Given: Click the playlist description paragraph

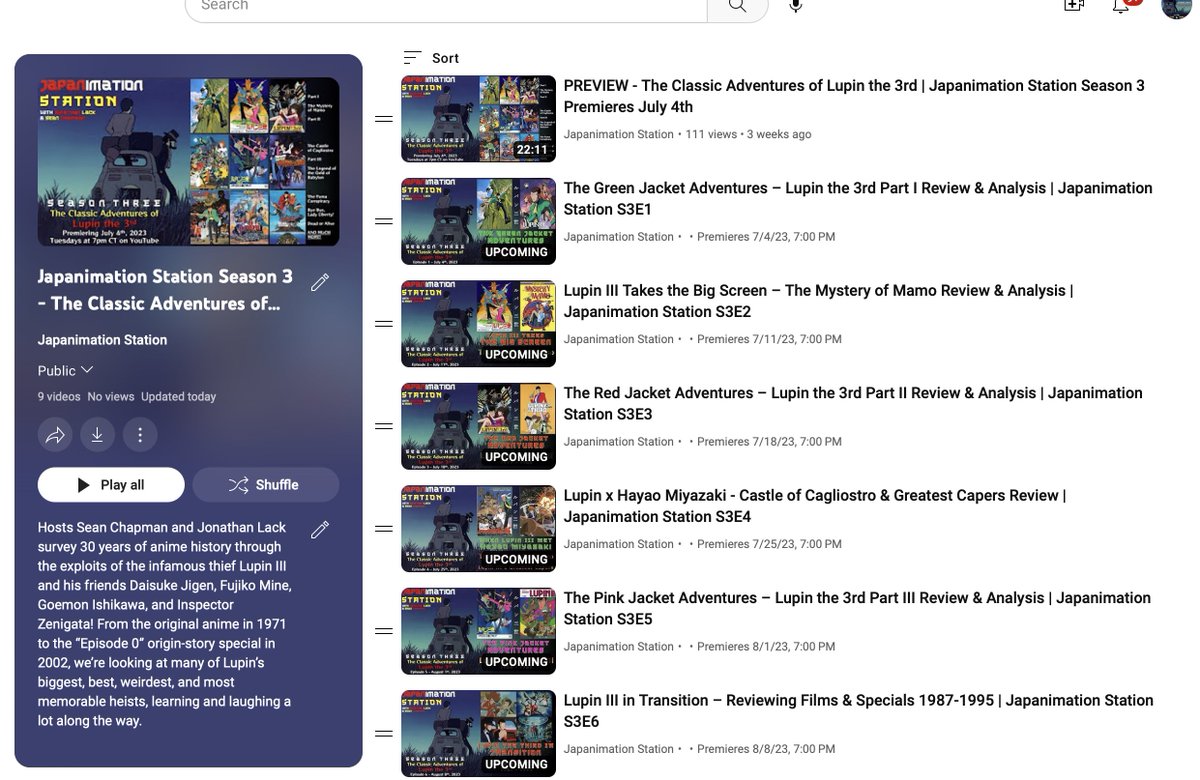Looking at the screenshot, I should [165, 624].
